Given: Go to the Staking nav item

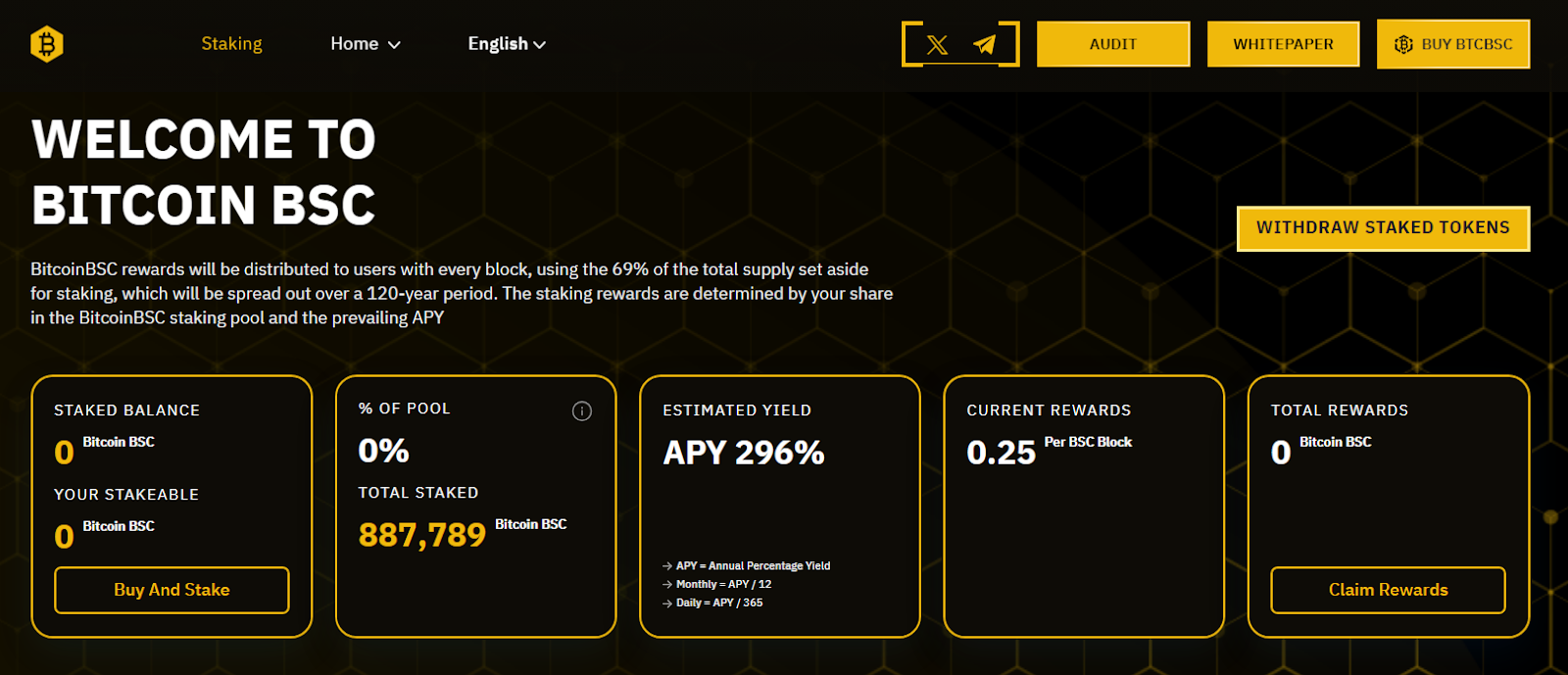Looking at the screenshot, I should pos(231,44).
